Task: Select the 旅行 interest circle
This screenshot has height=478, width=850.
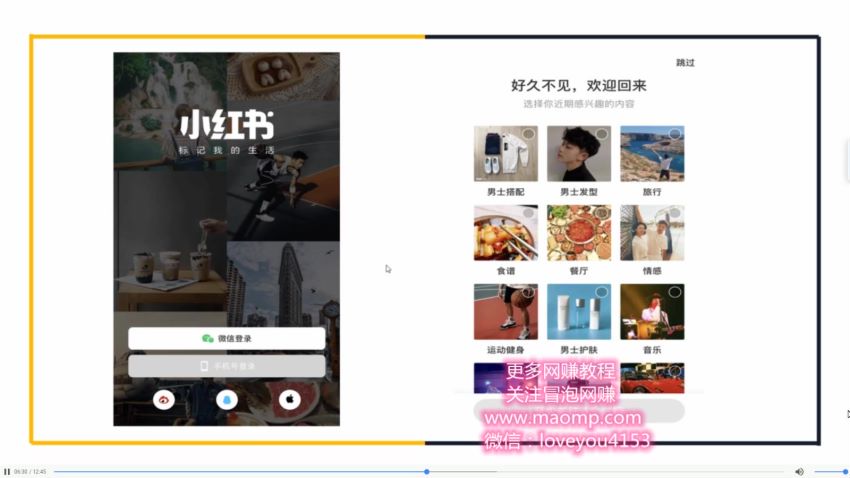Action: [675, 134]
